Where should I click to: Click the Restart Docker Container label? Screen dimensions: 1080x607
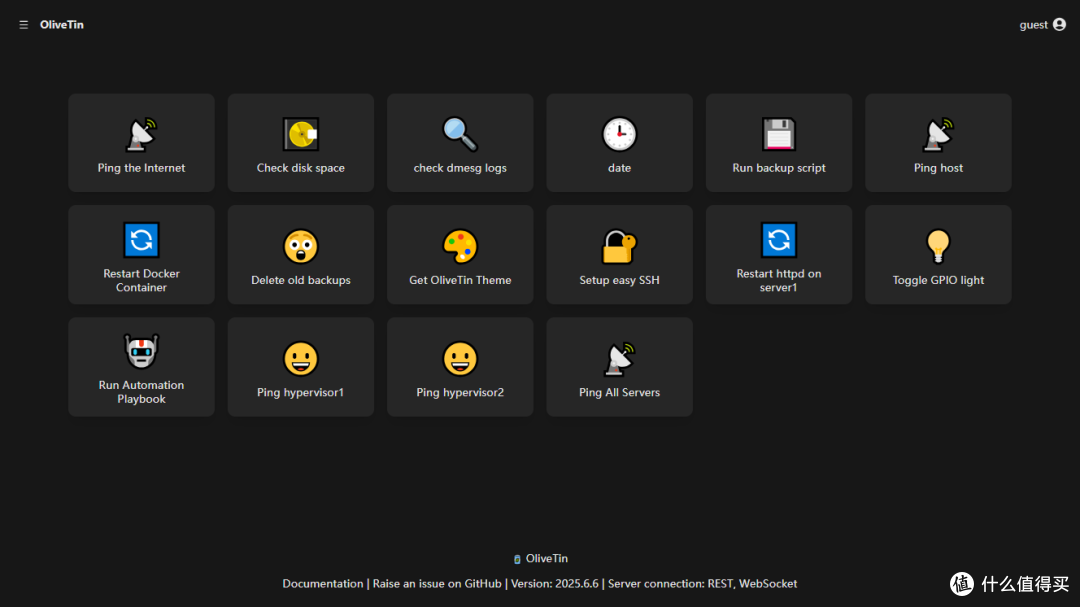(141, 280)
